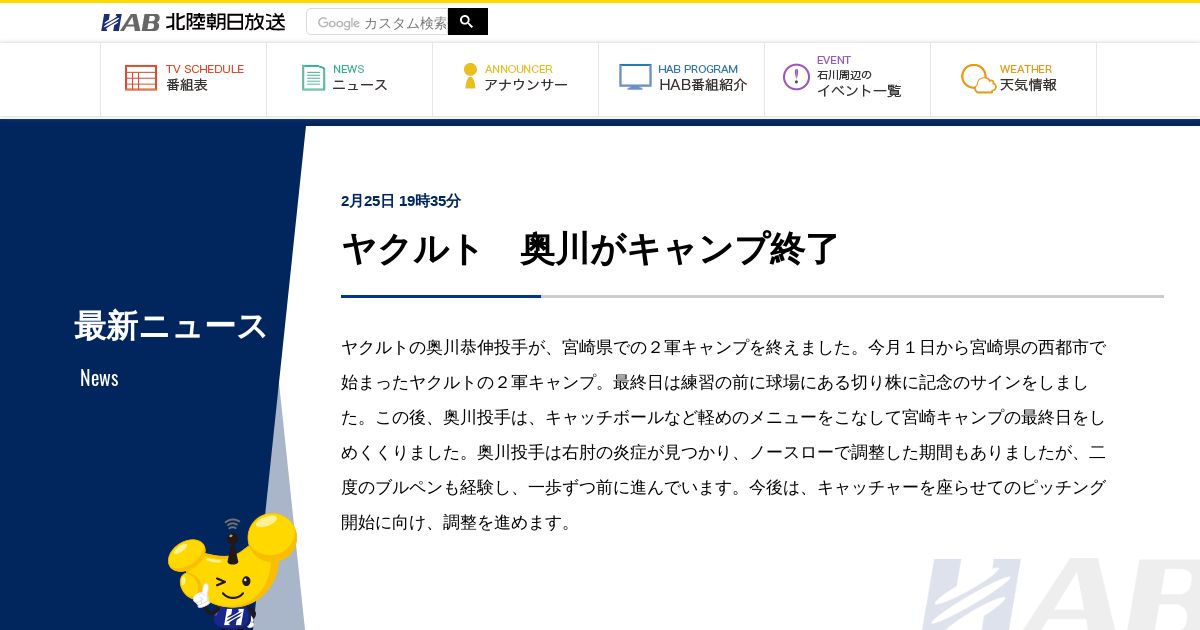Click the yellow announcer person icon
The image size is (1200, 630).
470,76
